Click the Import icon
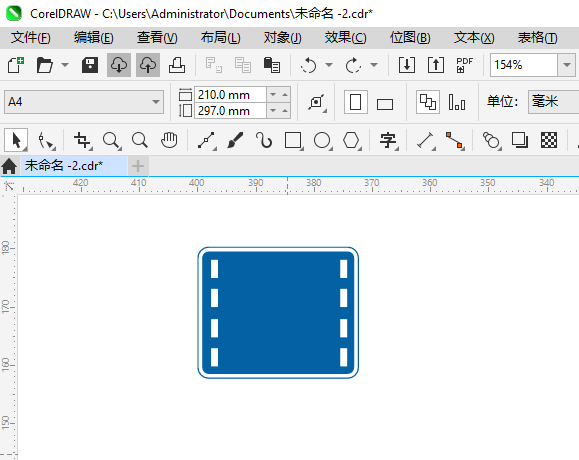 coord(407,65)
